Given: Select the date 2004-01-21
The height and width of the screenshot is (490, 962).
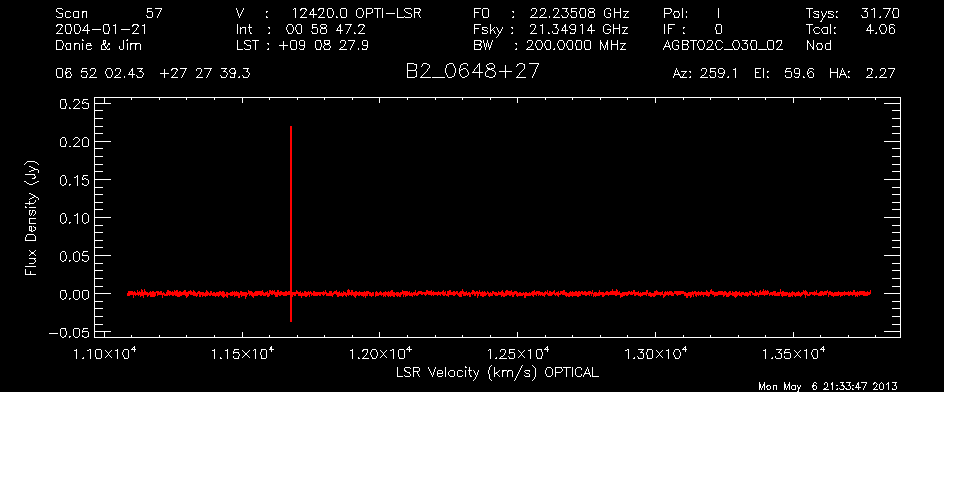Looking at the screenshot, I should point(101,29).
